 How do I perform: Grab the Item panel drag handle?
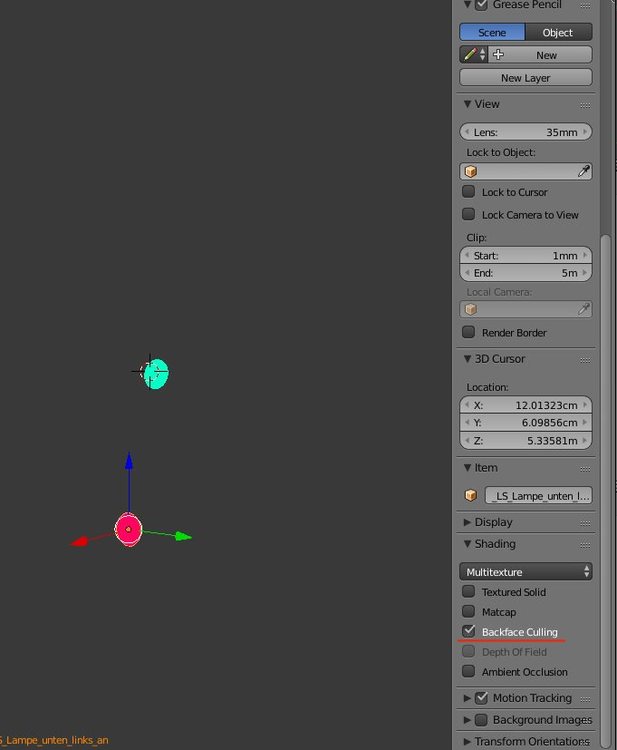point(585,469)
